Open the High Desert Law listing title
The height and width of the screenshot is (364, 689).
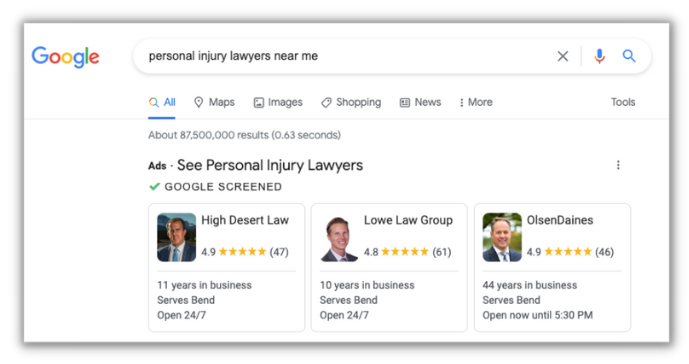pyautogui.click(x=245, y=220)
